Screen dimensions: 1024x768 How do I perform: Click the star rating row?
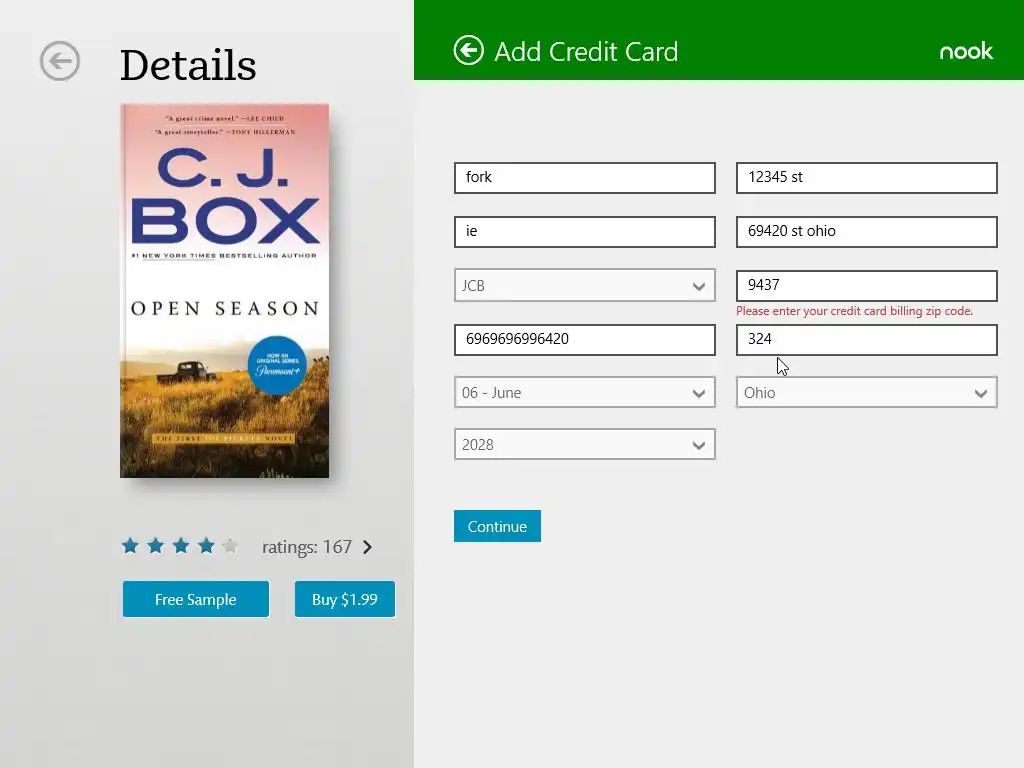180,546
